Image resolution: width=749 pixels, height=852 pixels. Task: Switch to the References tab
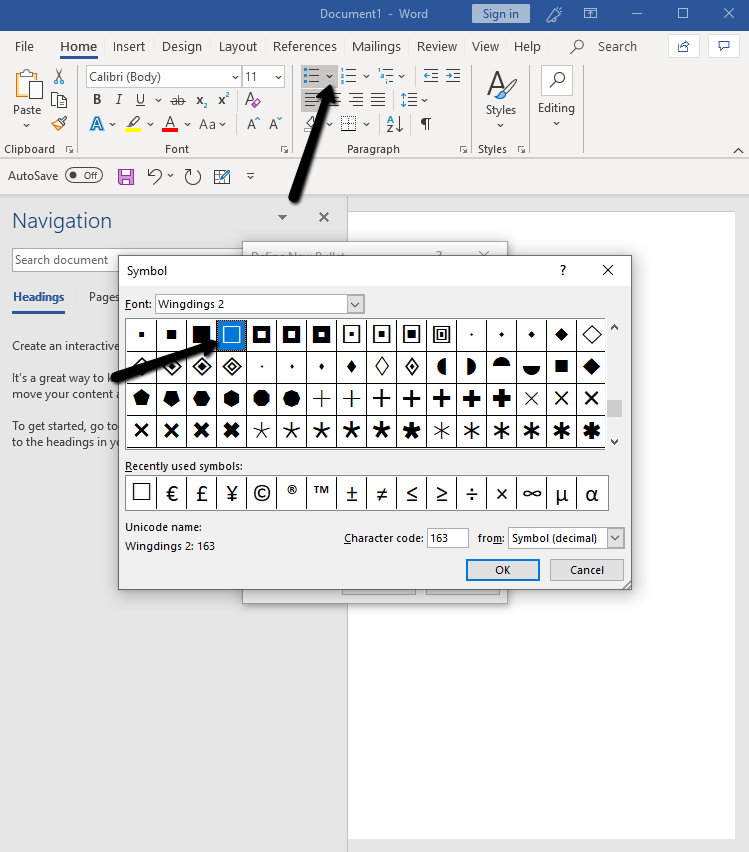(x=304, y=47)
